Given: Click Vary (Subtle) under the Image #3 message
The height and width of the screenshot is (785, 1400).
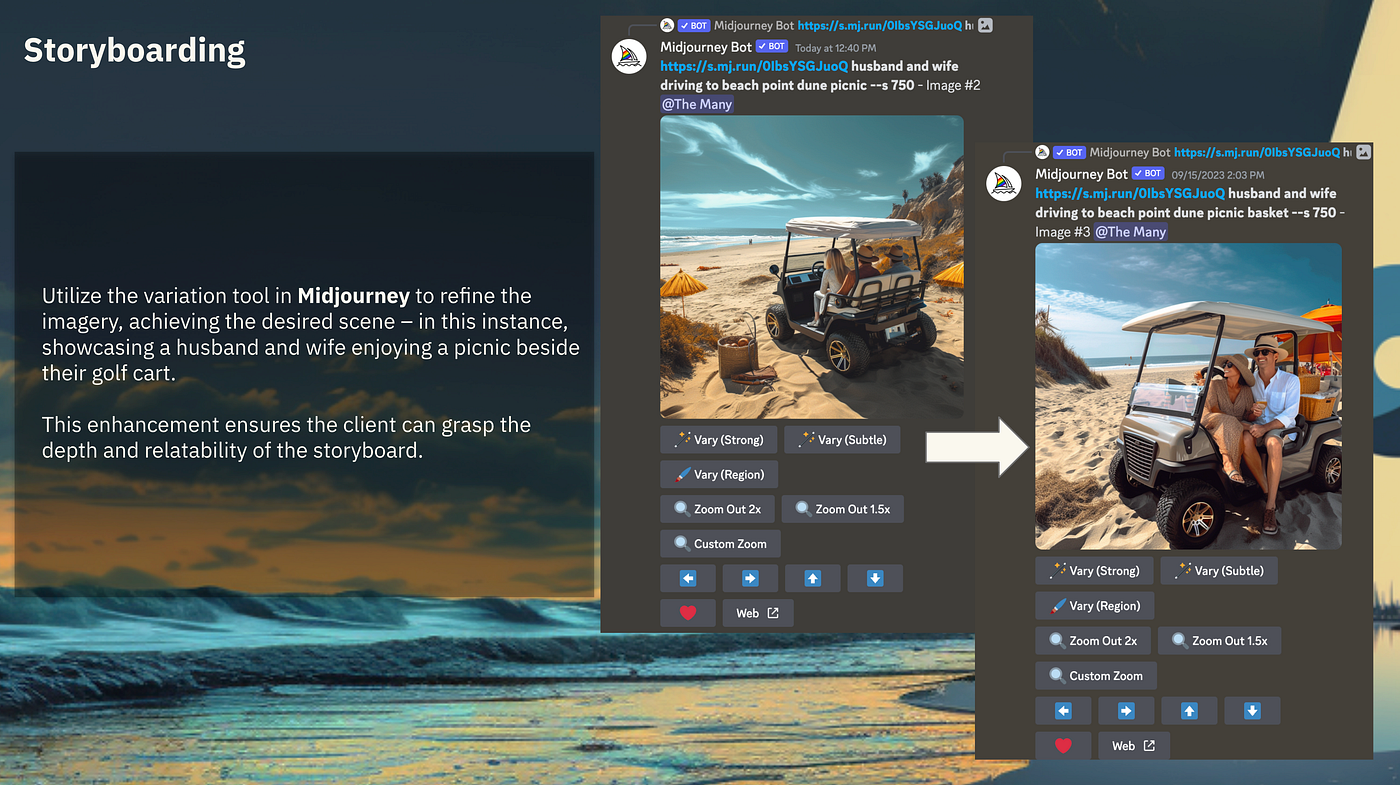Looking at the screenshot, I should pos(1218,571).
